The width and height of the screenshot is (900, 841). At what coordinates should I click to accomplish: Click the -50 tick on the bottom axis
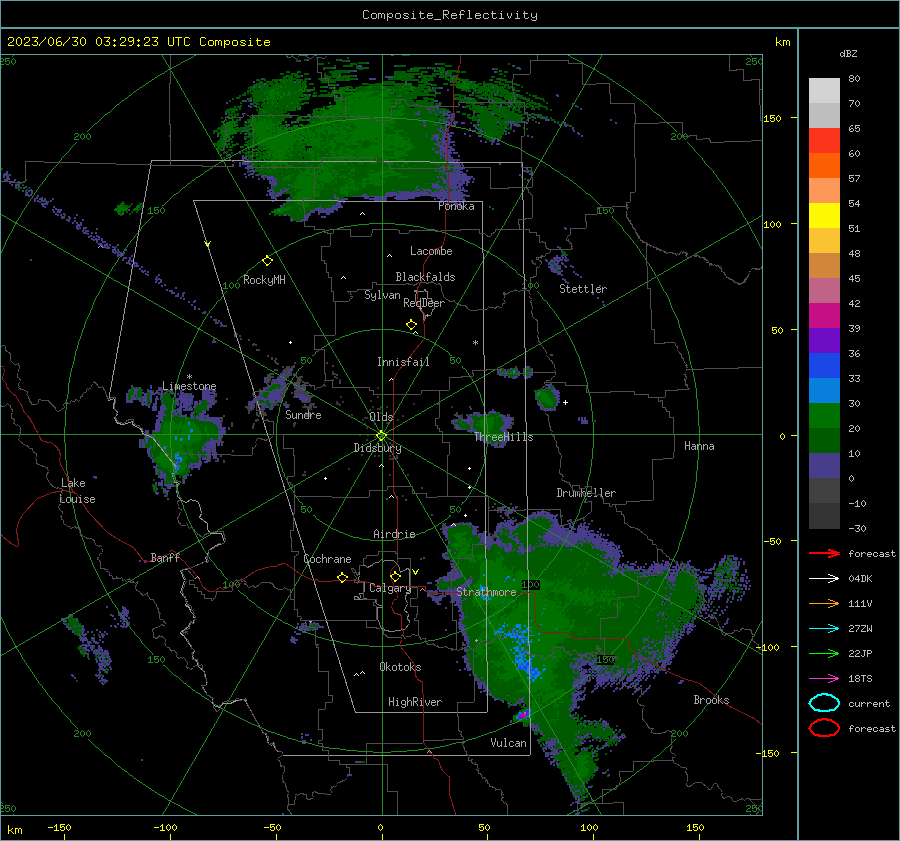click(272, 827)
